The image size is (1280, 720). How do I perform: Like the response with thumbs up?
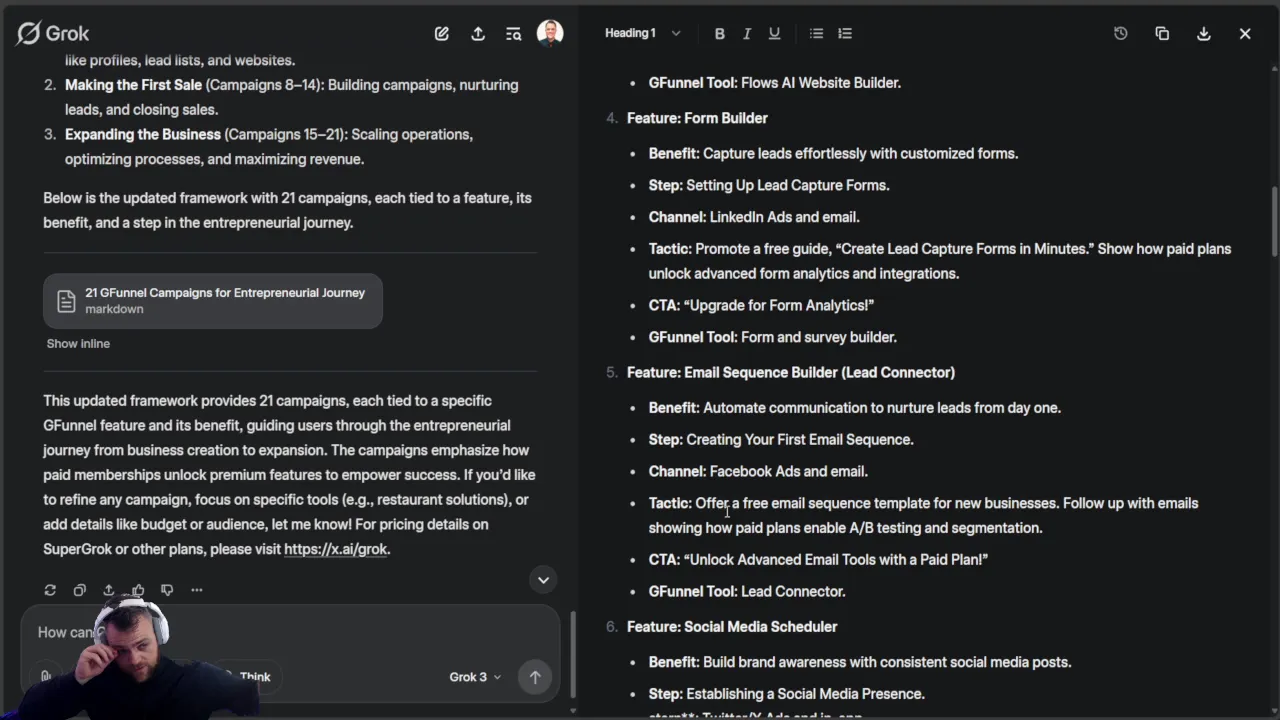pyautogui.click(x=138, y=590)
